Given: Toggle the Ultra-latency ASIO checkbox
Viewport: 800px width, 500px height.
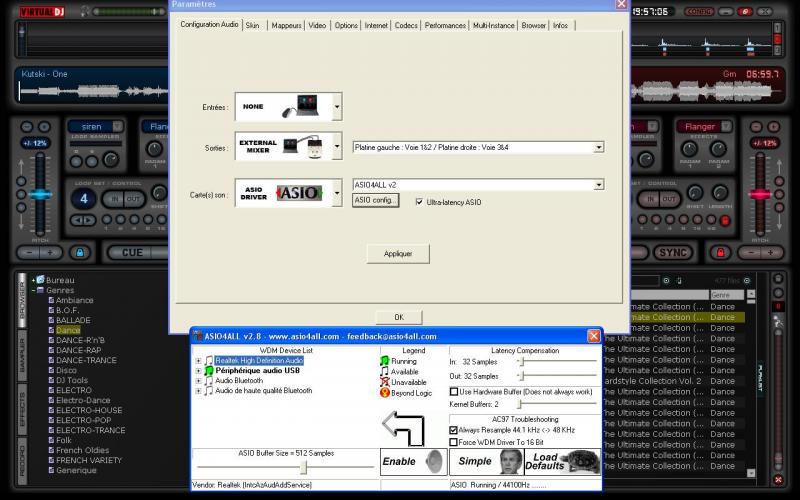Looking at the screenshot, I should (419, 202).
